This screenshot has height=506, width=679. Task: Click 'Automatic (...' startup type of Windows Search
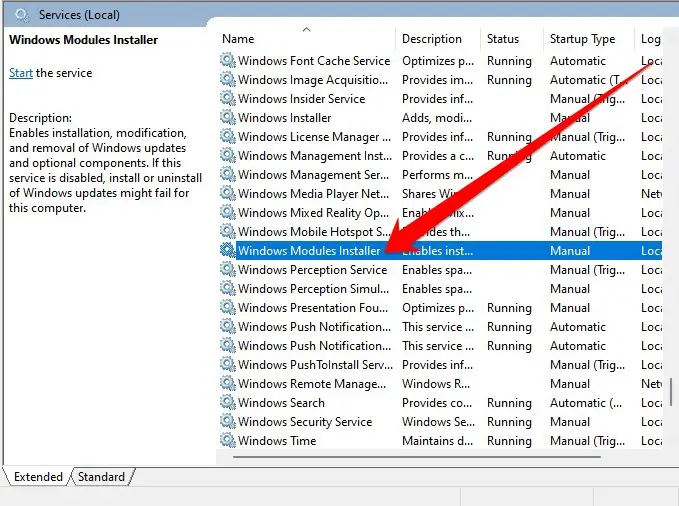tap(586, 403)
